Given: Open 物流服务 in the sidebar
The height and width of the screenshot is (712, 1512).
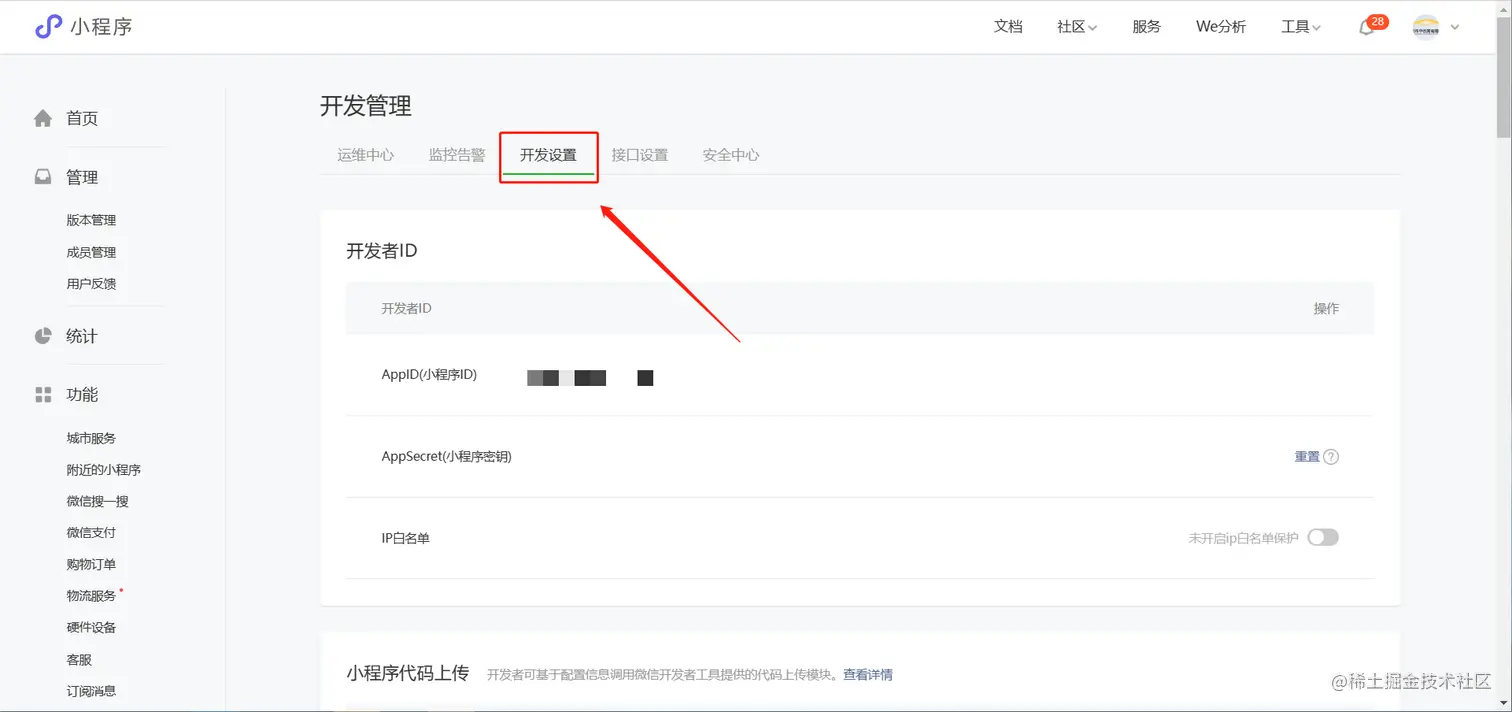Looking at the screenshot, I should (91, 596).
